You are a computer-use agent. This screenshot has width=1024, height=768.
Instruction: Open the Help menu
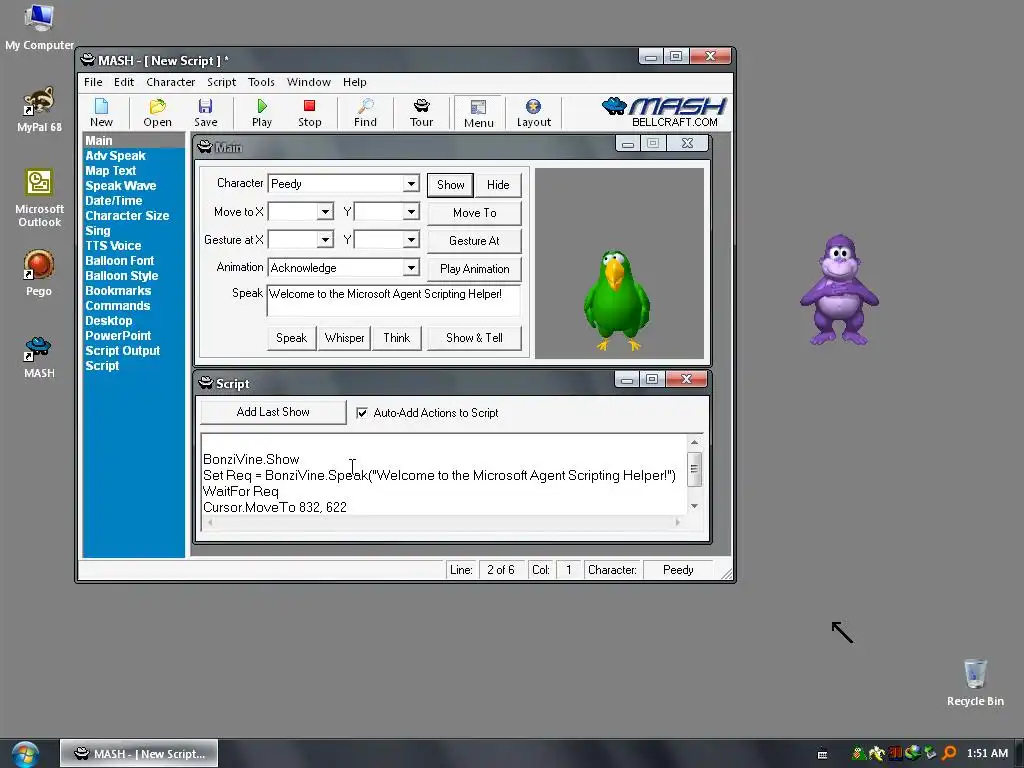[x=355, y=82]
